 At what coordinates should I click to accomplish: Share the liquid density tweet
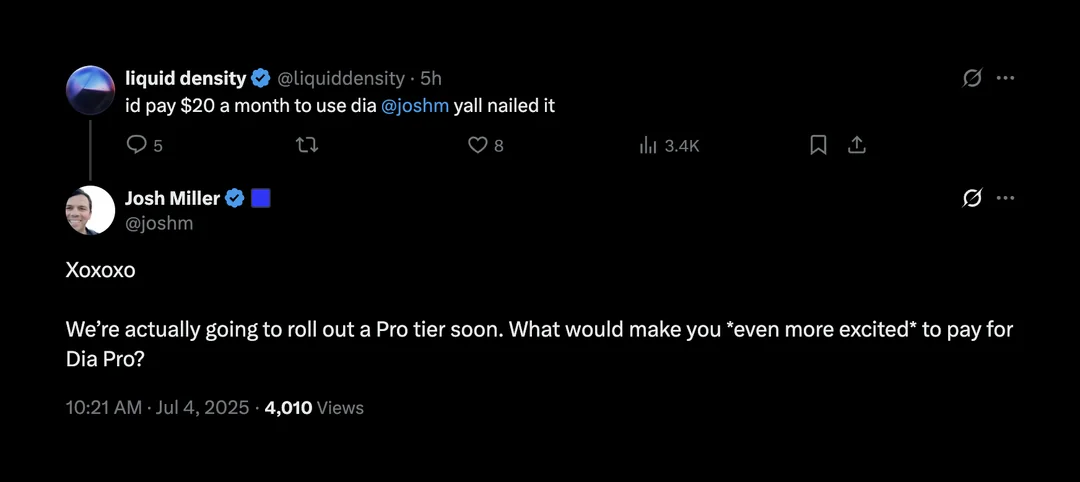pyautogui.click(x=855, y=145)
